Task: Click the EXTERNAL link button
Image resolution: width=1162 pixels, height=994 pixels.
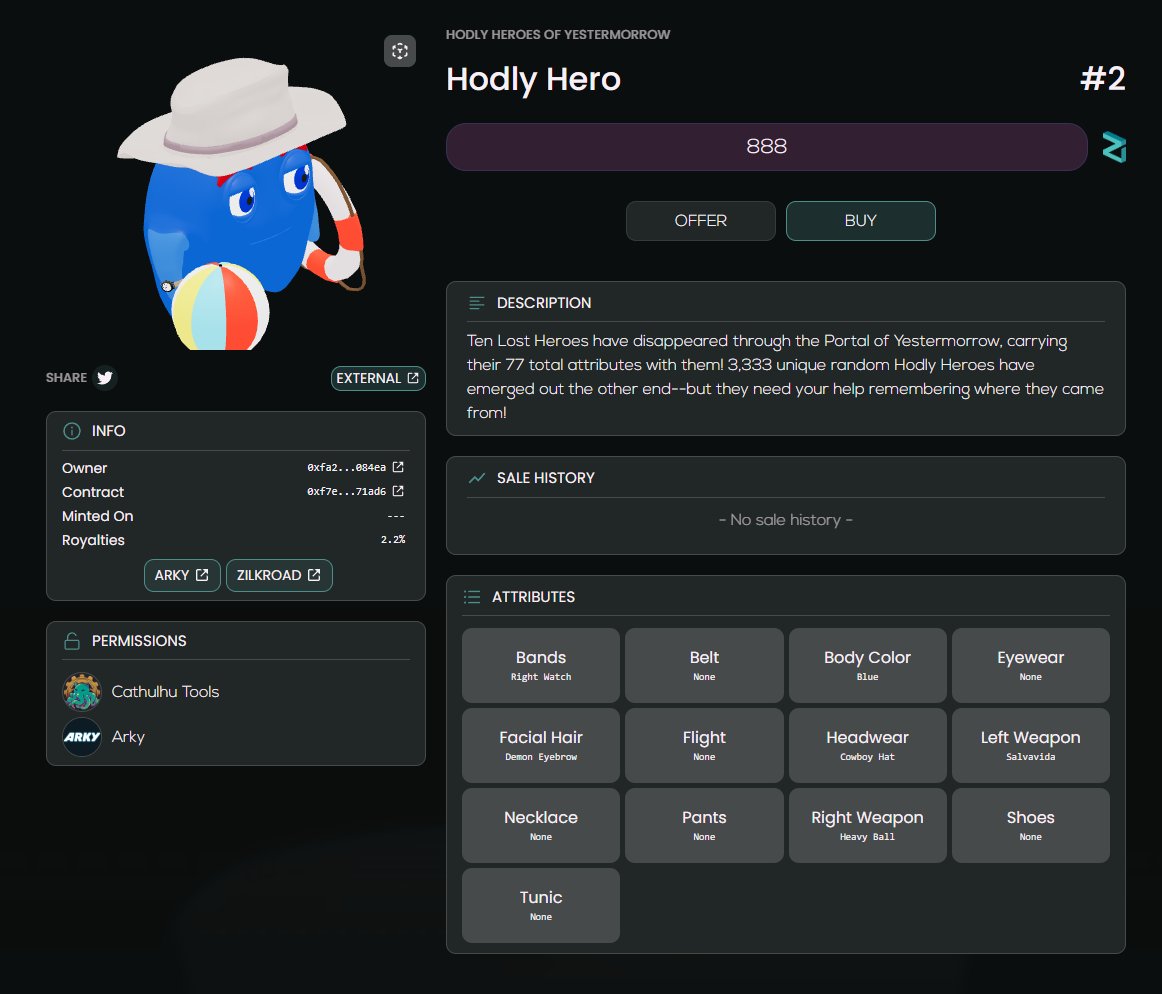Action: coord(378,378)
